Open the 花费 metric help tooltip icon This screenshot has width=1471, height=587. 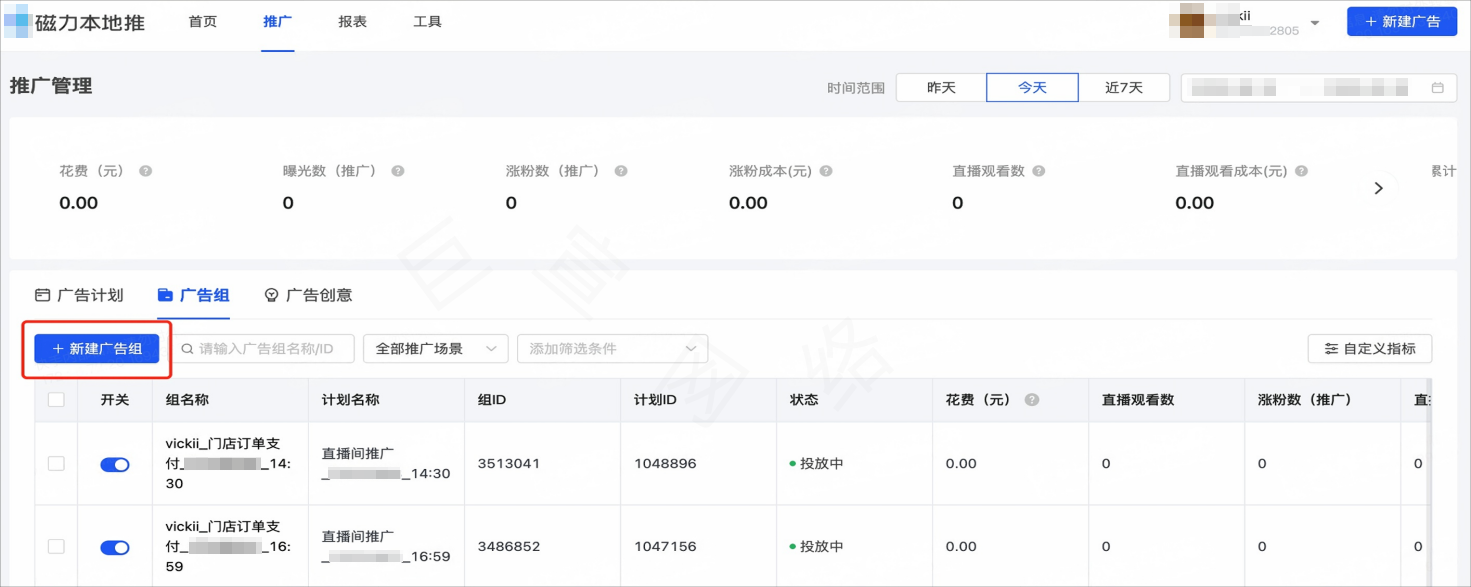[x=145, y=170]
